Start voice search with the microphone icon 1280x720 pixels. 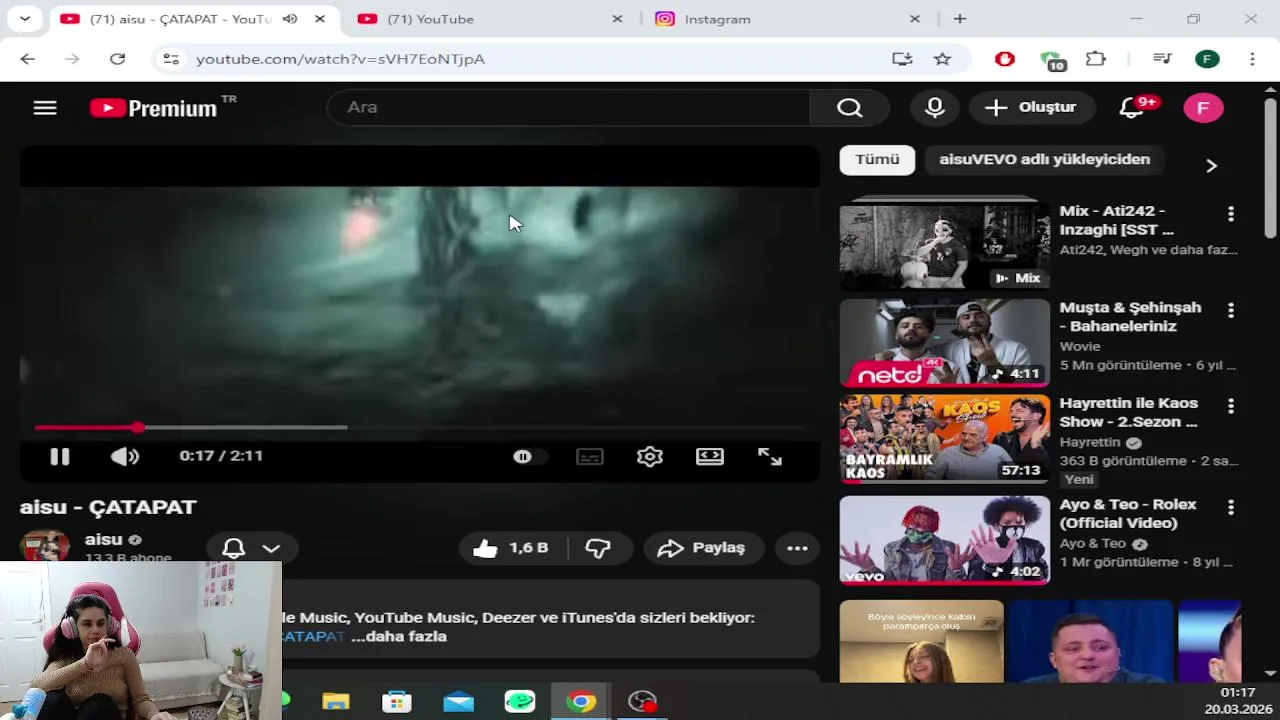click(935, 108)
